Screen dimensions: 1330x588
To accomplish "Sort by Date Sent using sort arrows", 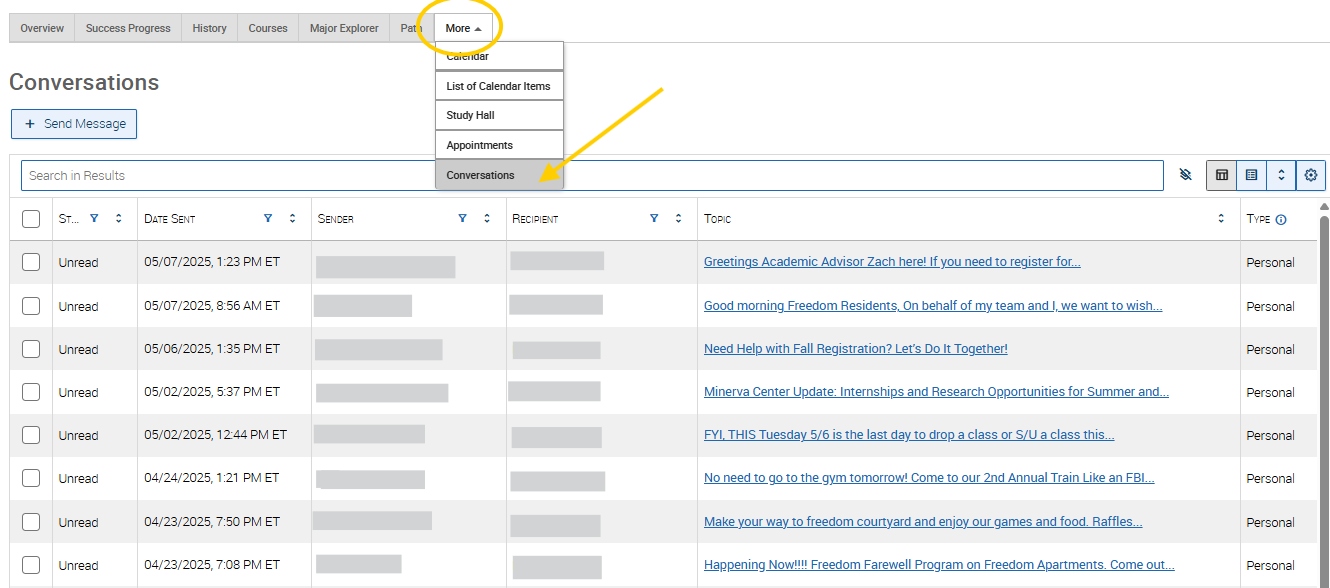I will 292,218.
